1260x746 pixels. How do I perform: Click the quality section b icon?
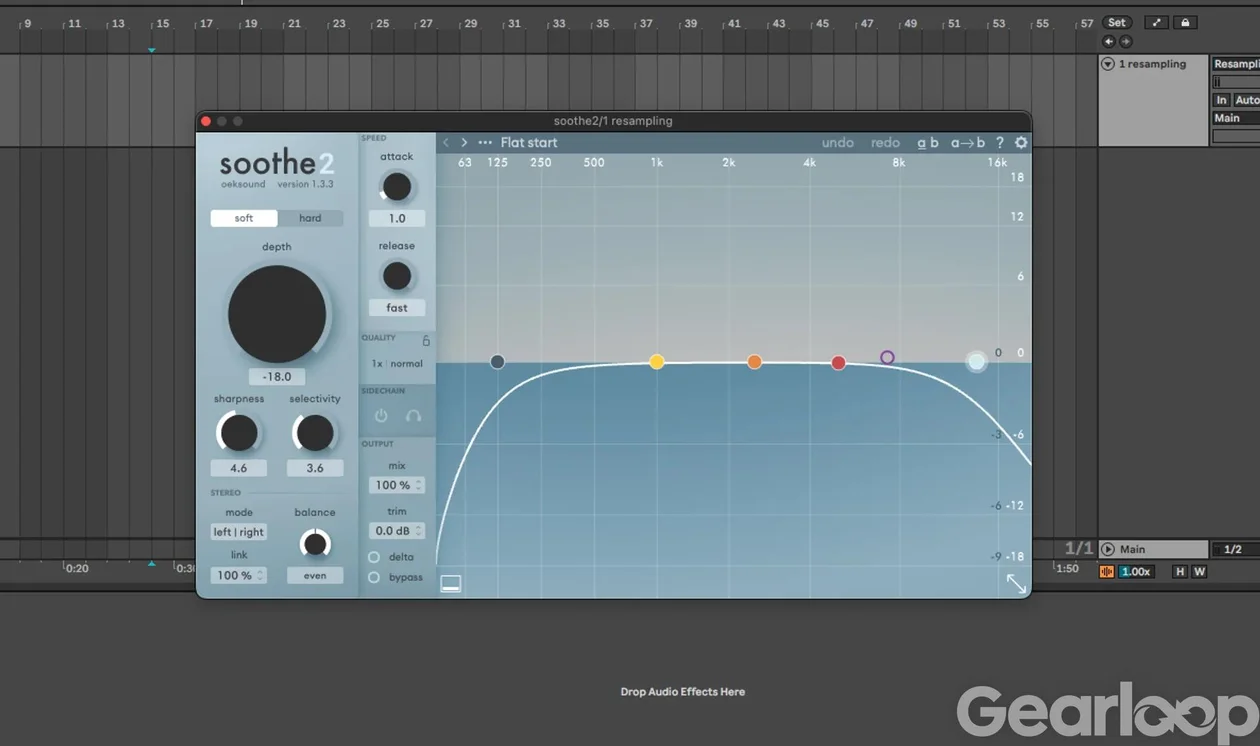coord(426,340)
